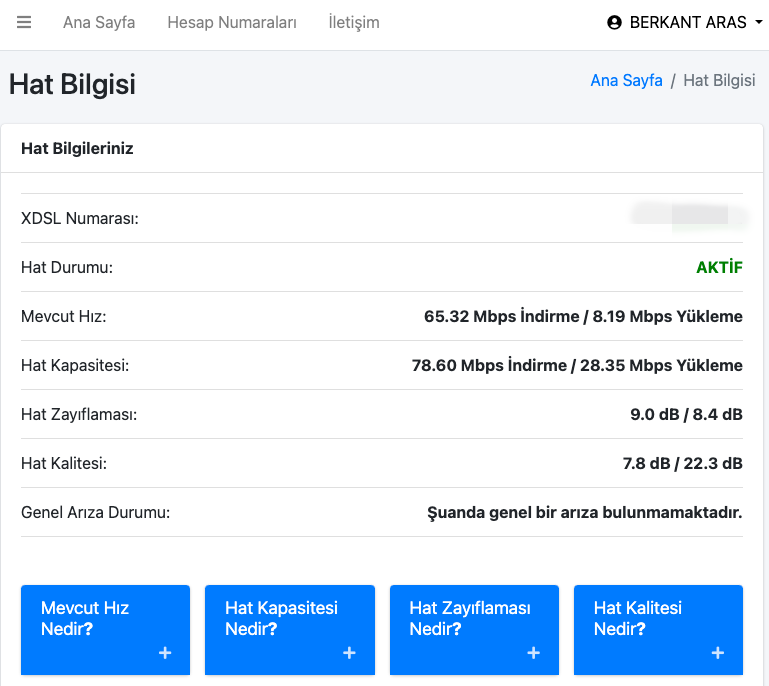Expand Hat Kalitesi Nedir plus icon
Viewport: 769px width, 686px height.
pos(717,653)
